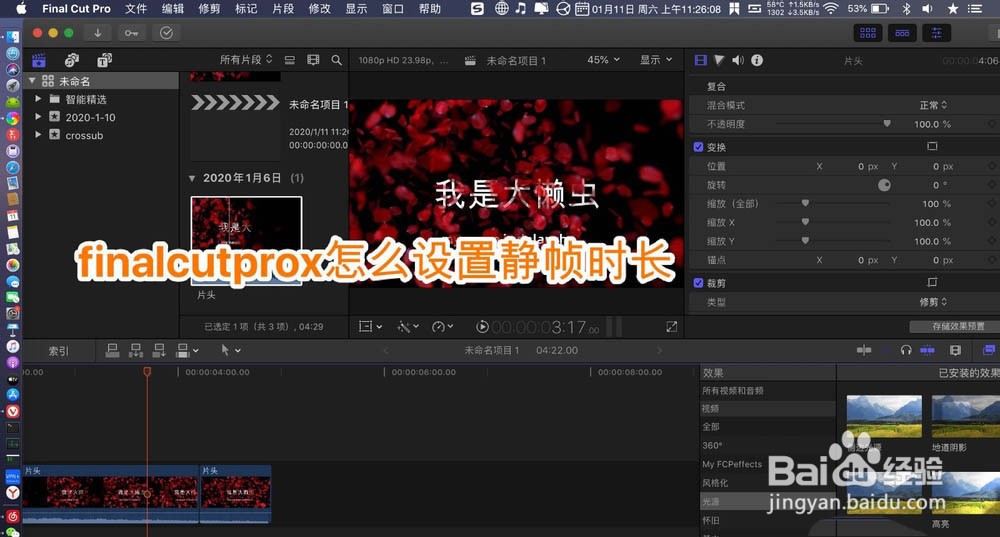1000x537 pixels.
Task: Toggle the browser layout button
Action: (868, 33)
